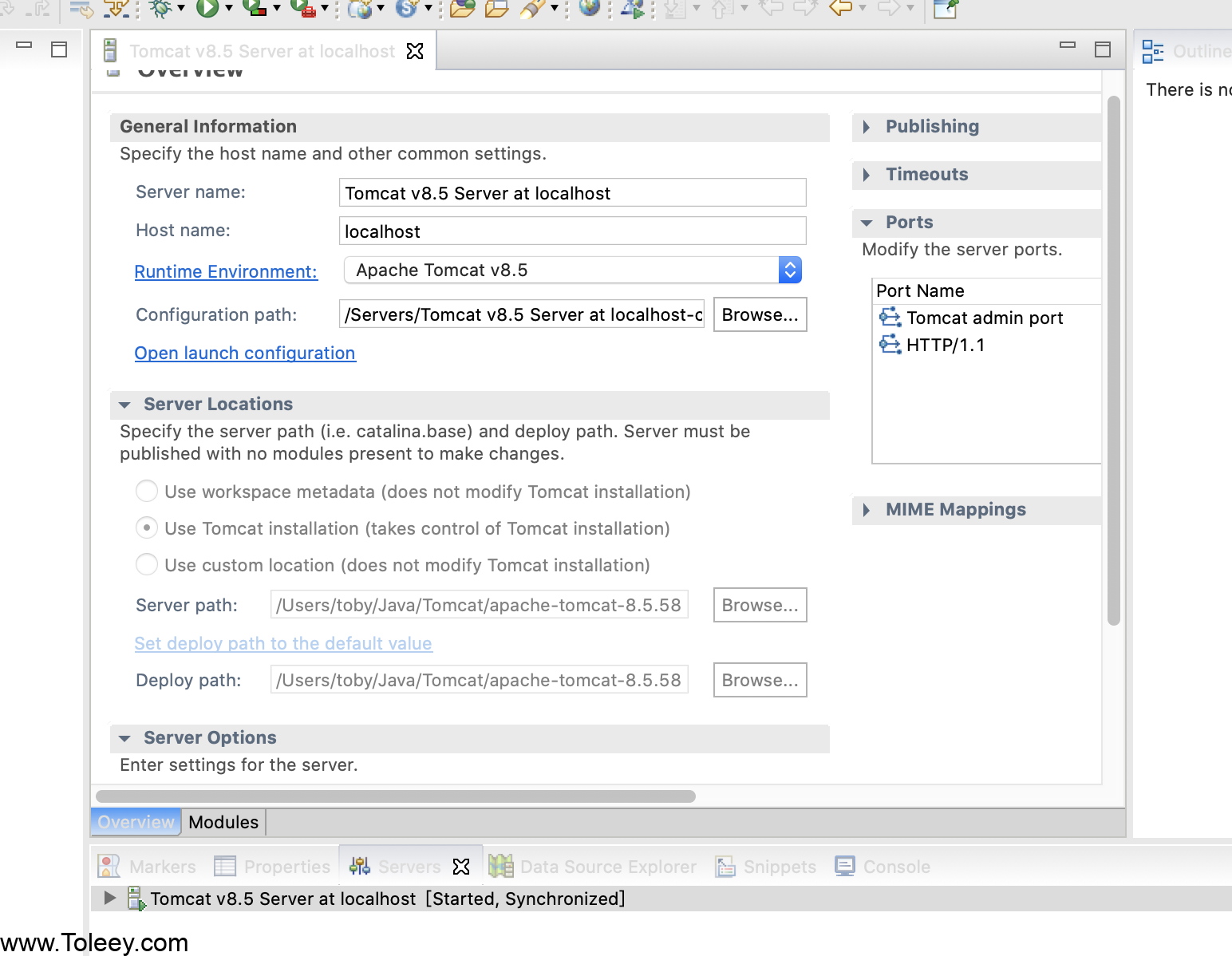This screenshot has width=1232, height=956.
Task: Click the pin editor icon in toolbar
Action: click(946, 9)
